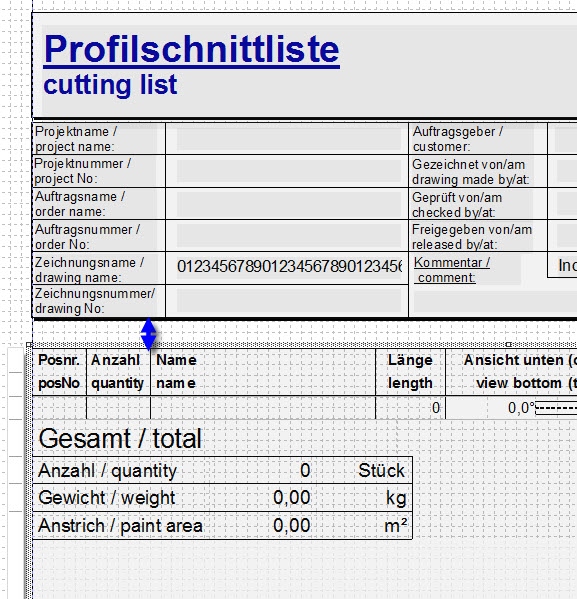
Task: Click the Posnr. / posNo column header
Action: (x=59, y=371)
